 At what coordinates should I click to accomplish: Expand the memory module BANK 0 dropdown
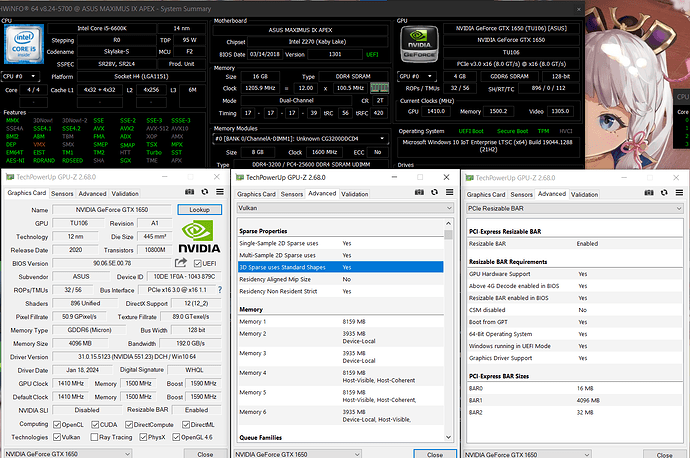pos(300,139)
